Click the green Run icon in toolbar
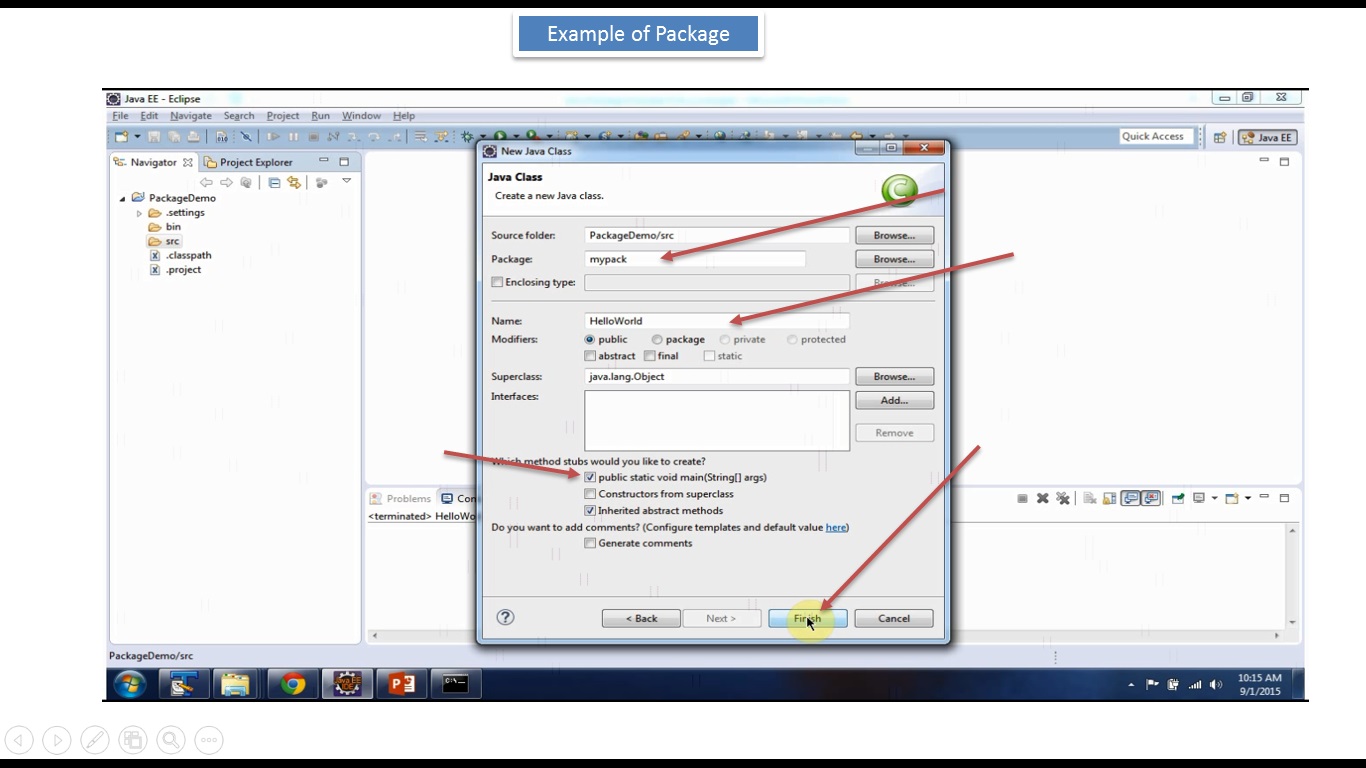The width and height of the screenshot is (1366, 768). tap(501, 137)
